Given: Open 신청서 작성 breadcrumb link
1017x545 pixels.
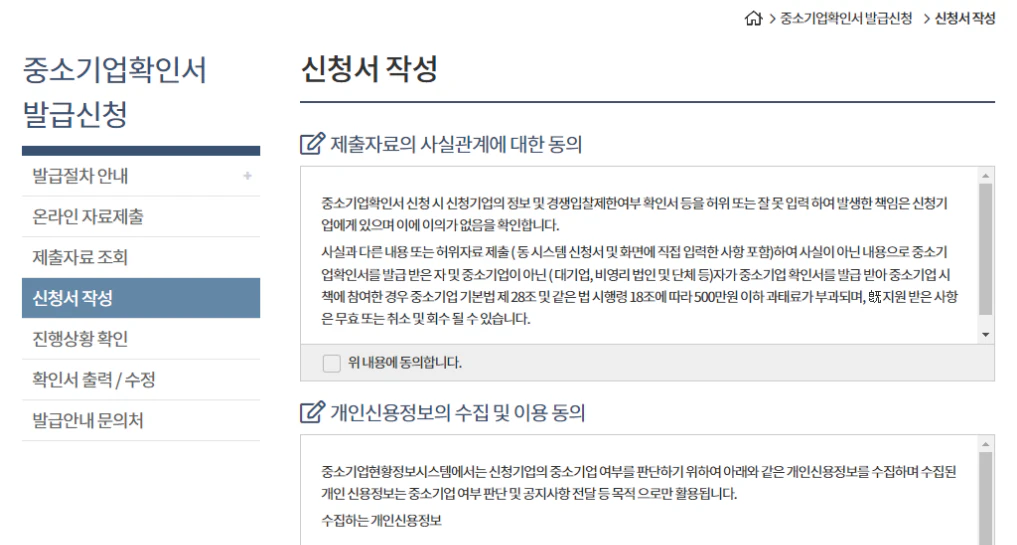Looking at the screenshot, I should pos(964,18).
